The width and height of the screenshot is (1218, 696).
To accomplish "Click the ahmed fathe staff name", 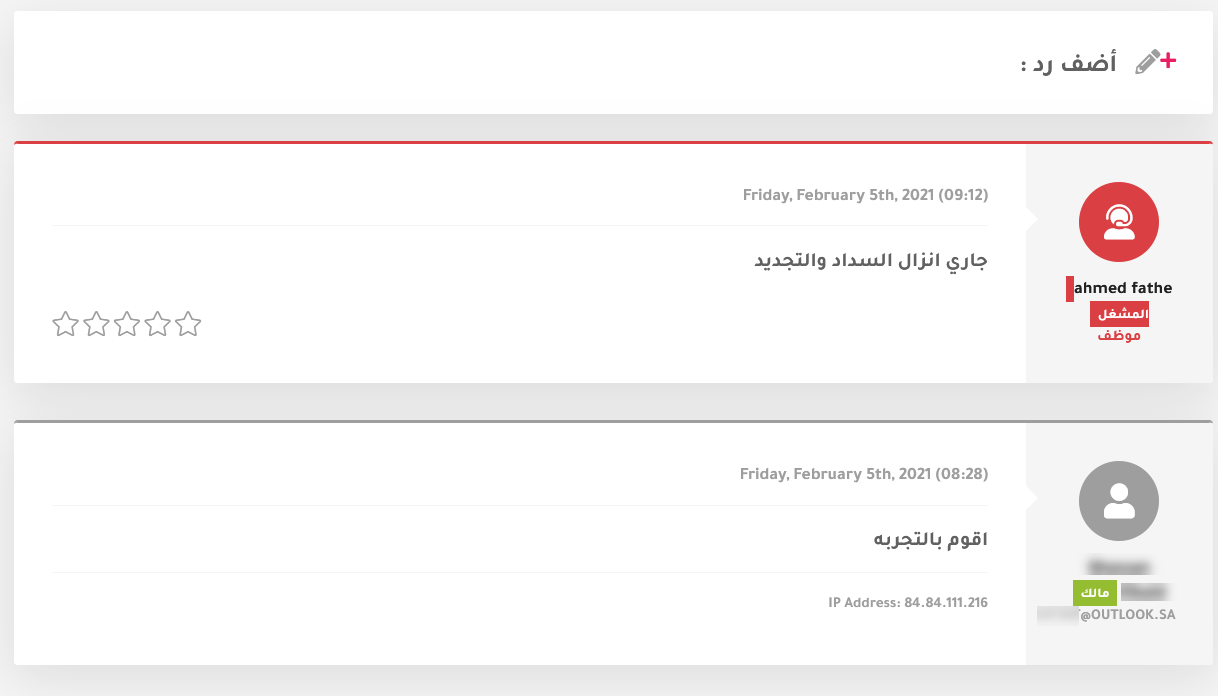I will [x=1122, y=288].
